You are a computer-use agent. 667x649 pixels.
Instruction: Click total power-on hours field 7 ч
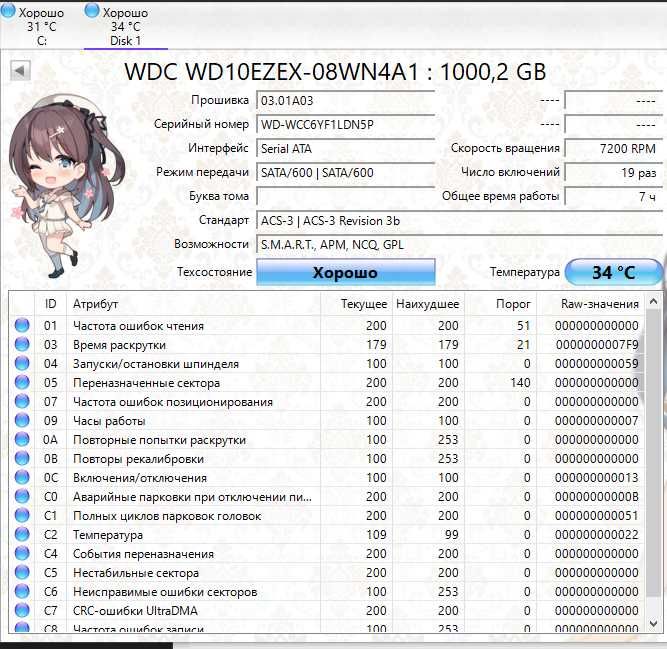coord(613,196)
